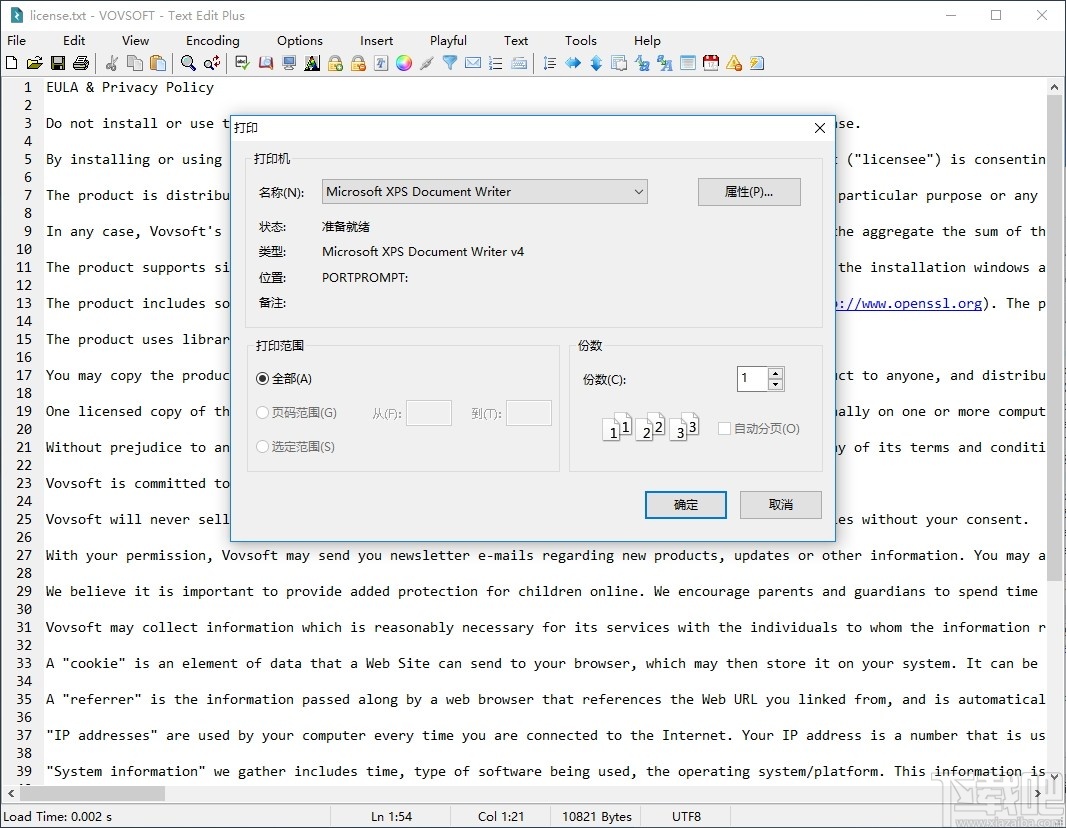Click the Ln 1:54 status entry

[392, 816]
